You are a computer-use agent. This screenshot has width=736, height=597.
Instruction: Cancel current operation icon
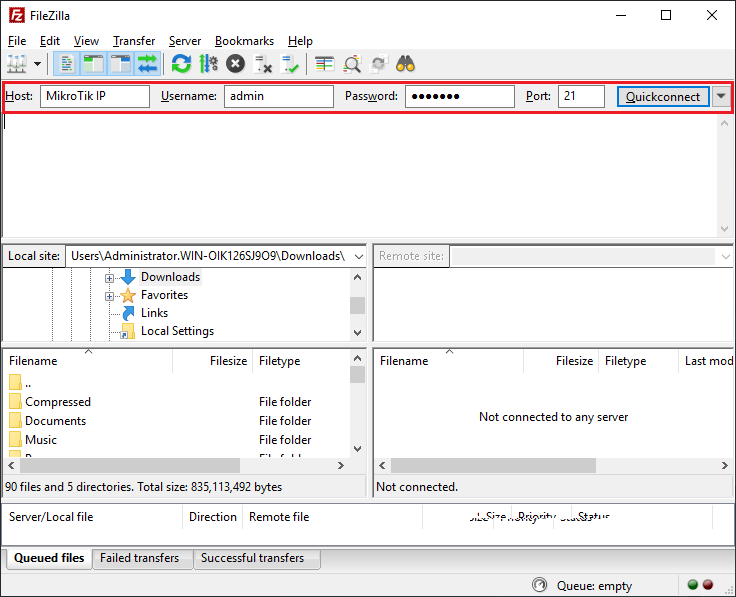point(236,64)
